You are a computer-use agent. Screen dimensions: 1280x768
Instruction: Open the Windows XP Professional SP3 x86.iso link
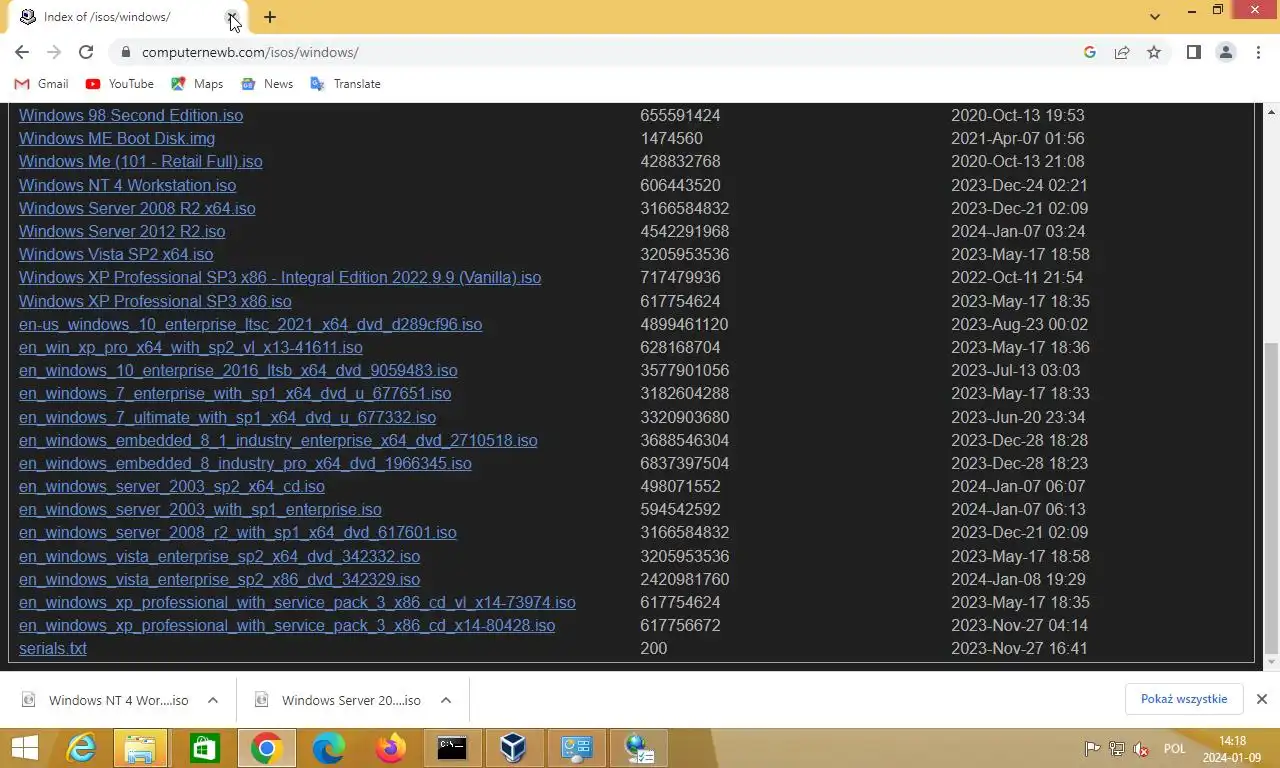(x=155, y=301)
